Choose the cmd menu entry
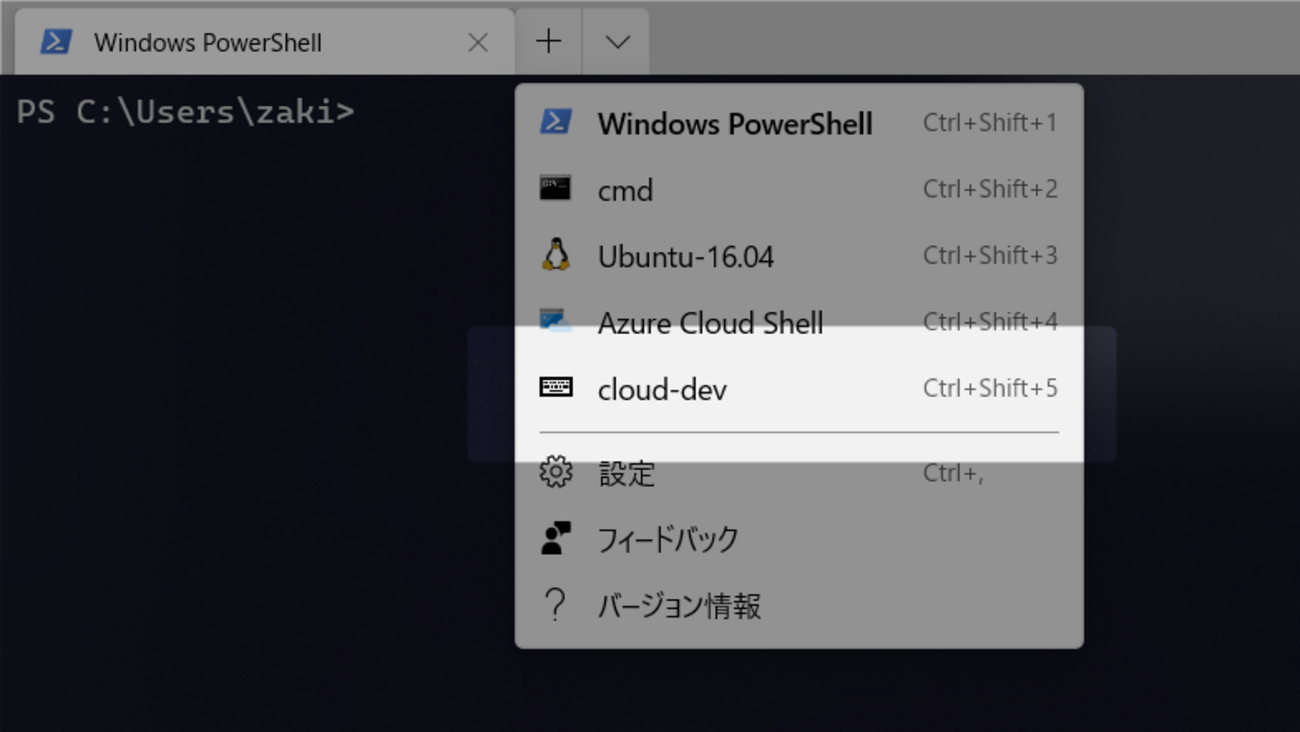The image size is (1300, 732). tap(626, 190)
